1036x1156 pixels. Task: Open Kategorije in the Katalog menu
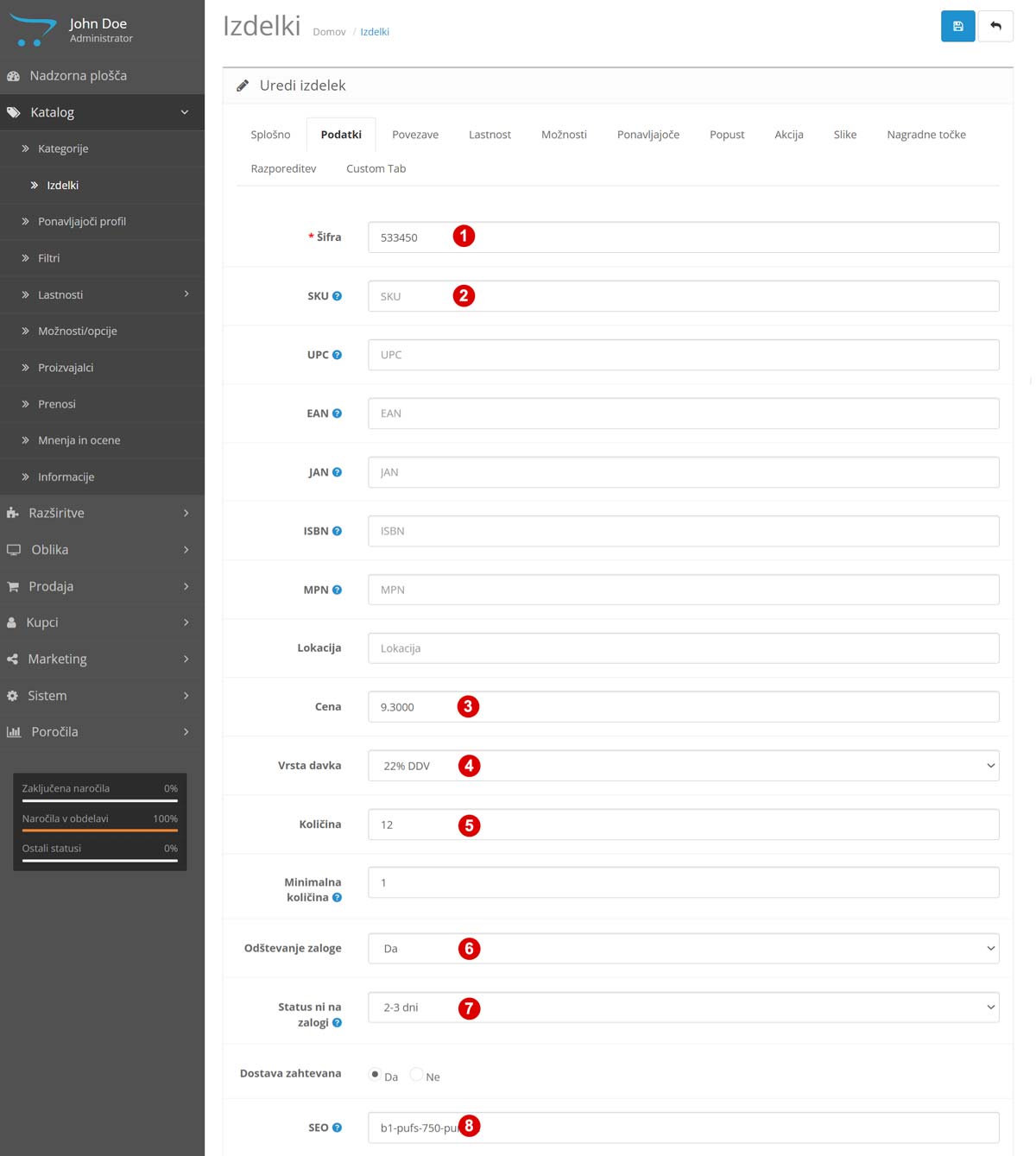coord(63,148)
